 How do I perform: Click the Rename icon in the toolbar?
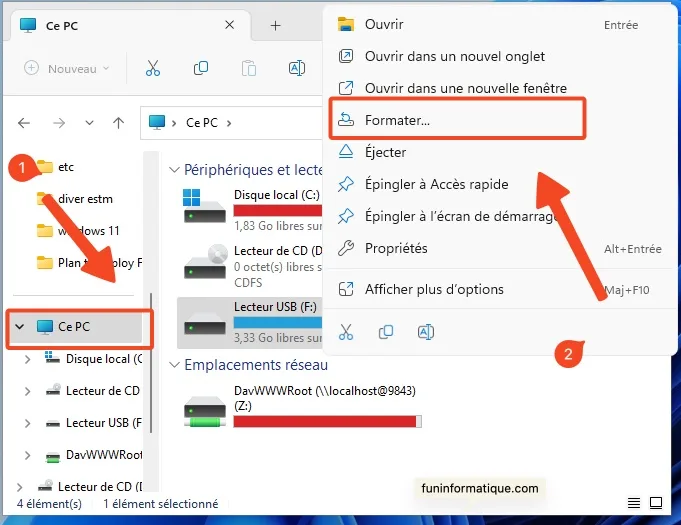click(x=297, y=68)
